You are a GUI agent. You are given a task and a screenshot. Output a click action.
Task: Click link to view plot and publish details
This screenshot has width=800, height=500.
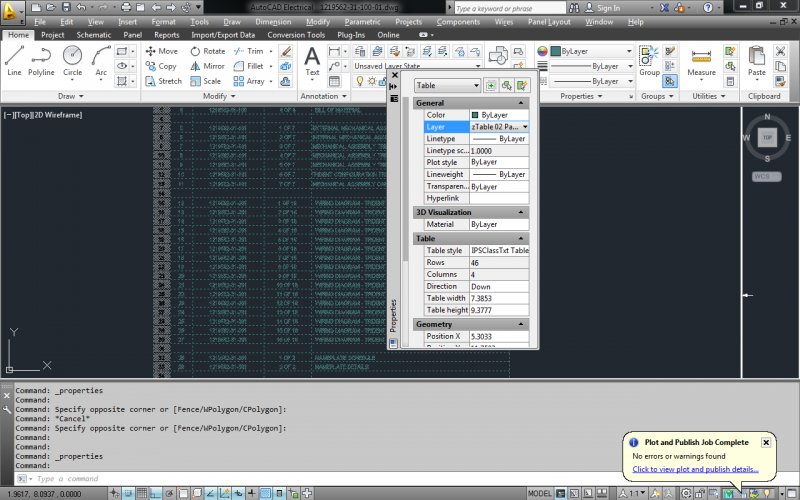pos(695,469)
